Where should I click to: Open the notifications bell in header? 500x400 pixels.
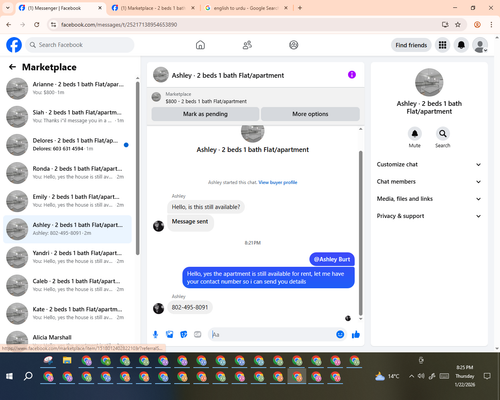tap(461, 45)
